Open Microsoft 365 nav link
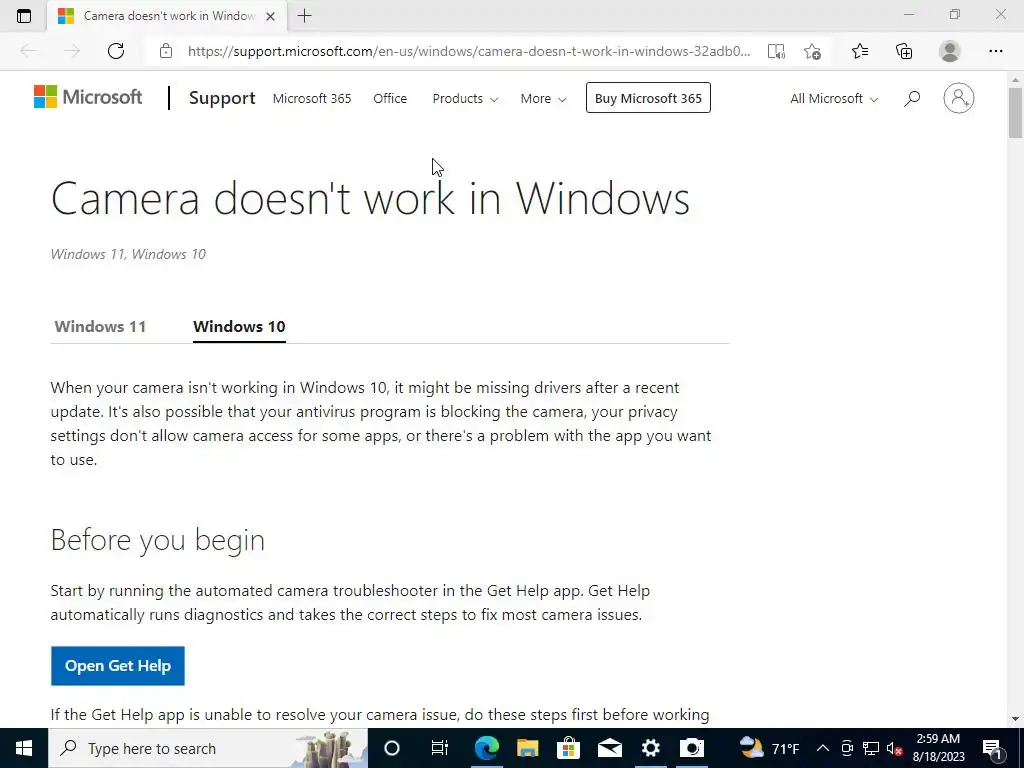The width and height of the screenshot is (1024, 768). pos(312,99)
